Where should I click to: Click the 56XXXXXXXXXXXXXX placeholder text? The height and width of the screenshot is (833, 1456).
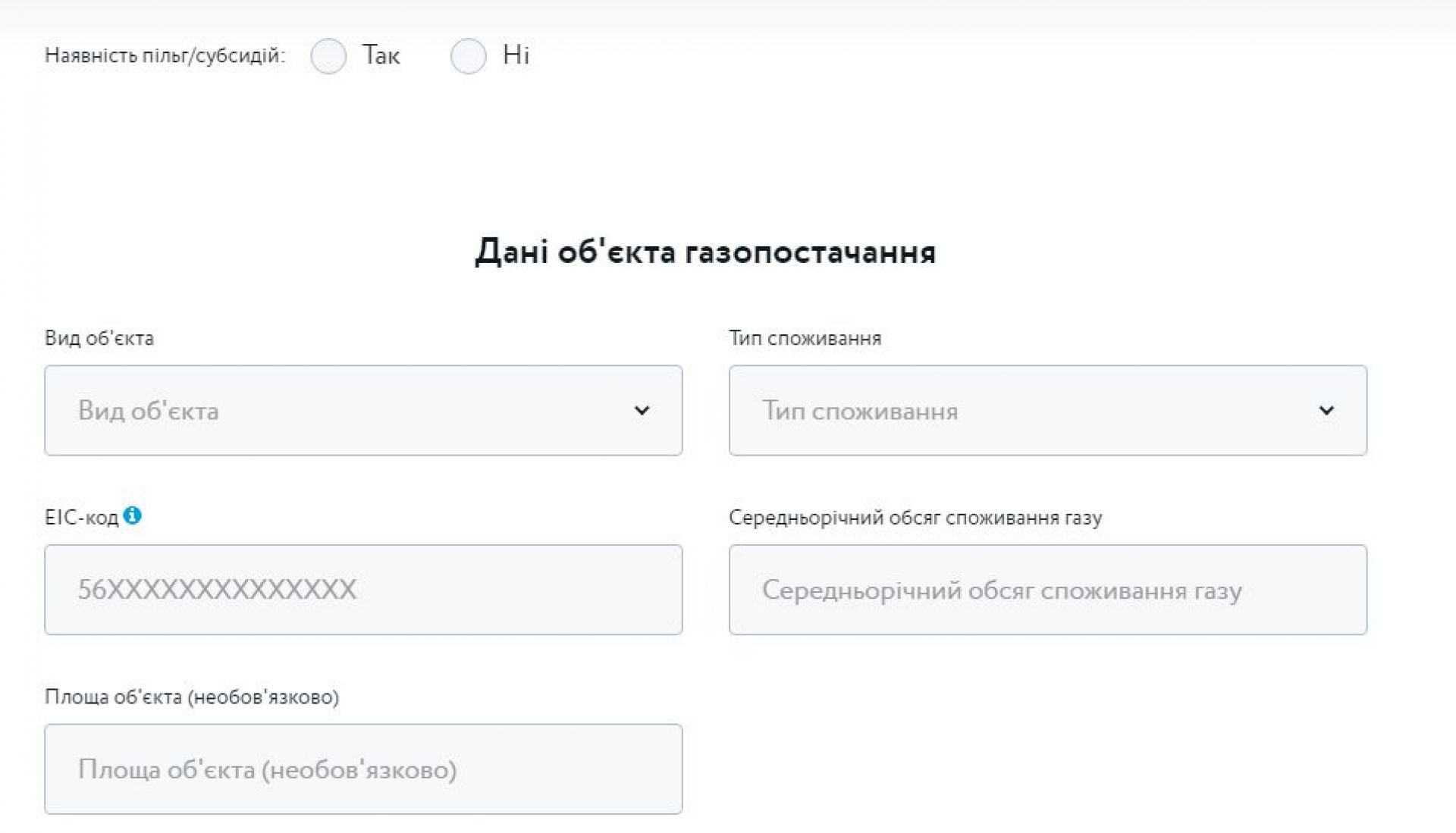217,589
